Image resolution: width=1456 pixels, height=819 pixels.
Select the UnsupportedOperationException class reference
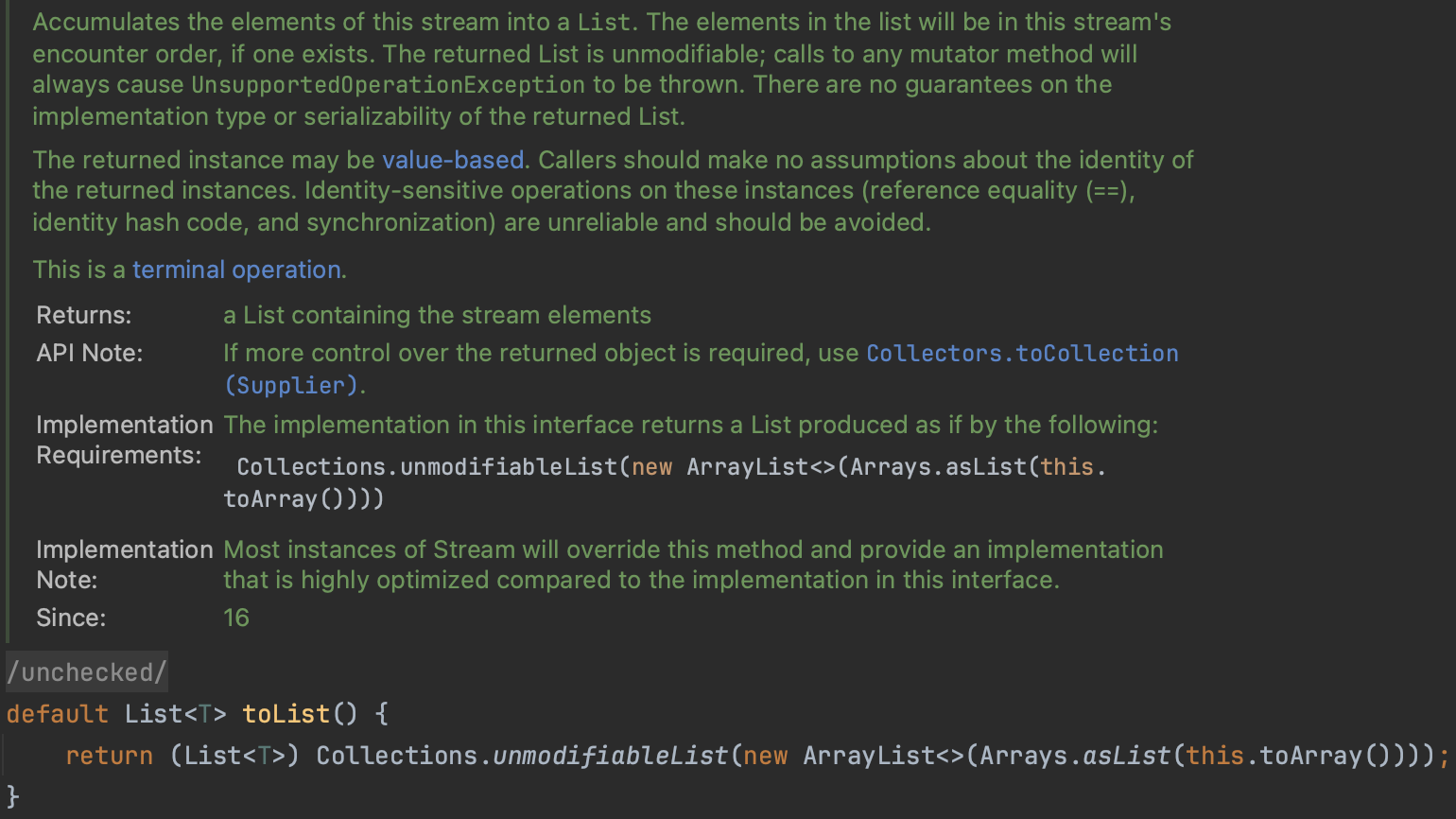point(388,84)
